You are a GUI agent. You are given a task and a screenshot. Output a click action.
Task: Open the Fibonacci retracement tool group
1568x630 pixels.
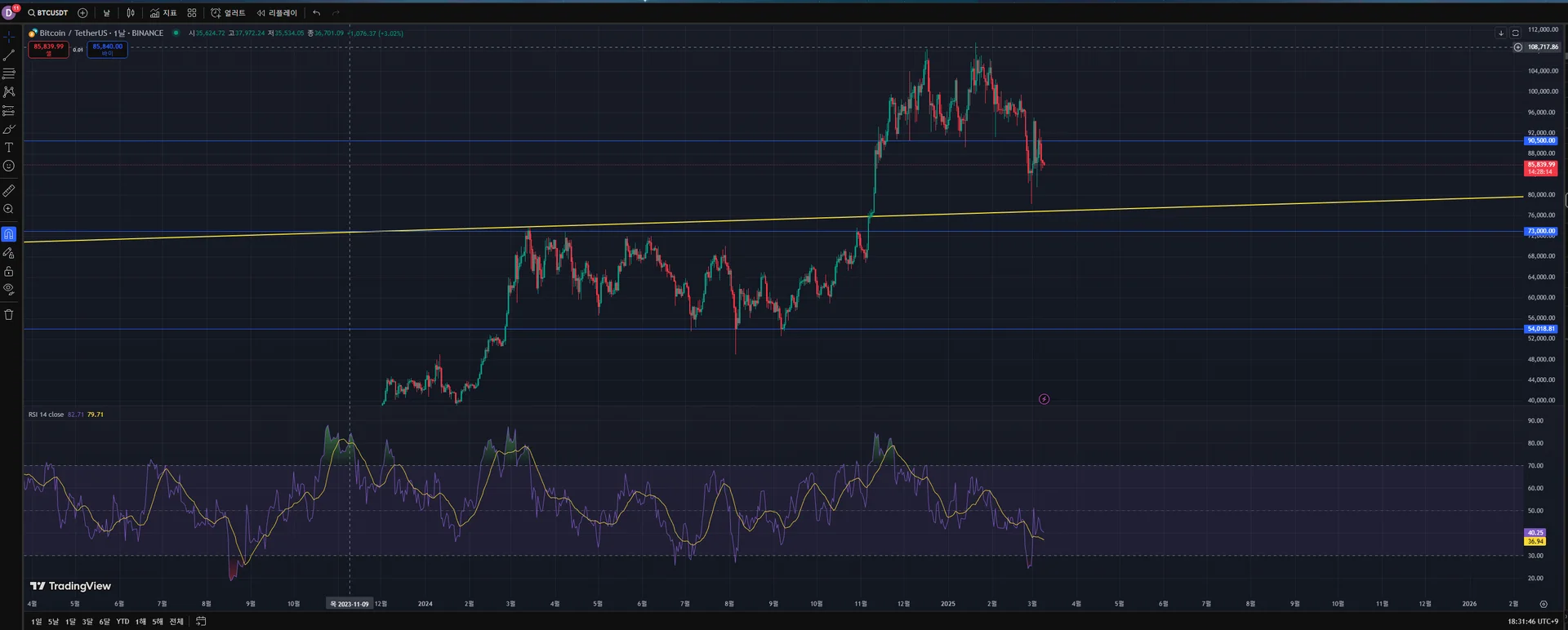point(9,73)
